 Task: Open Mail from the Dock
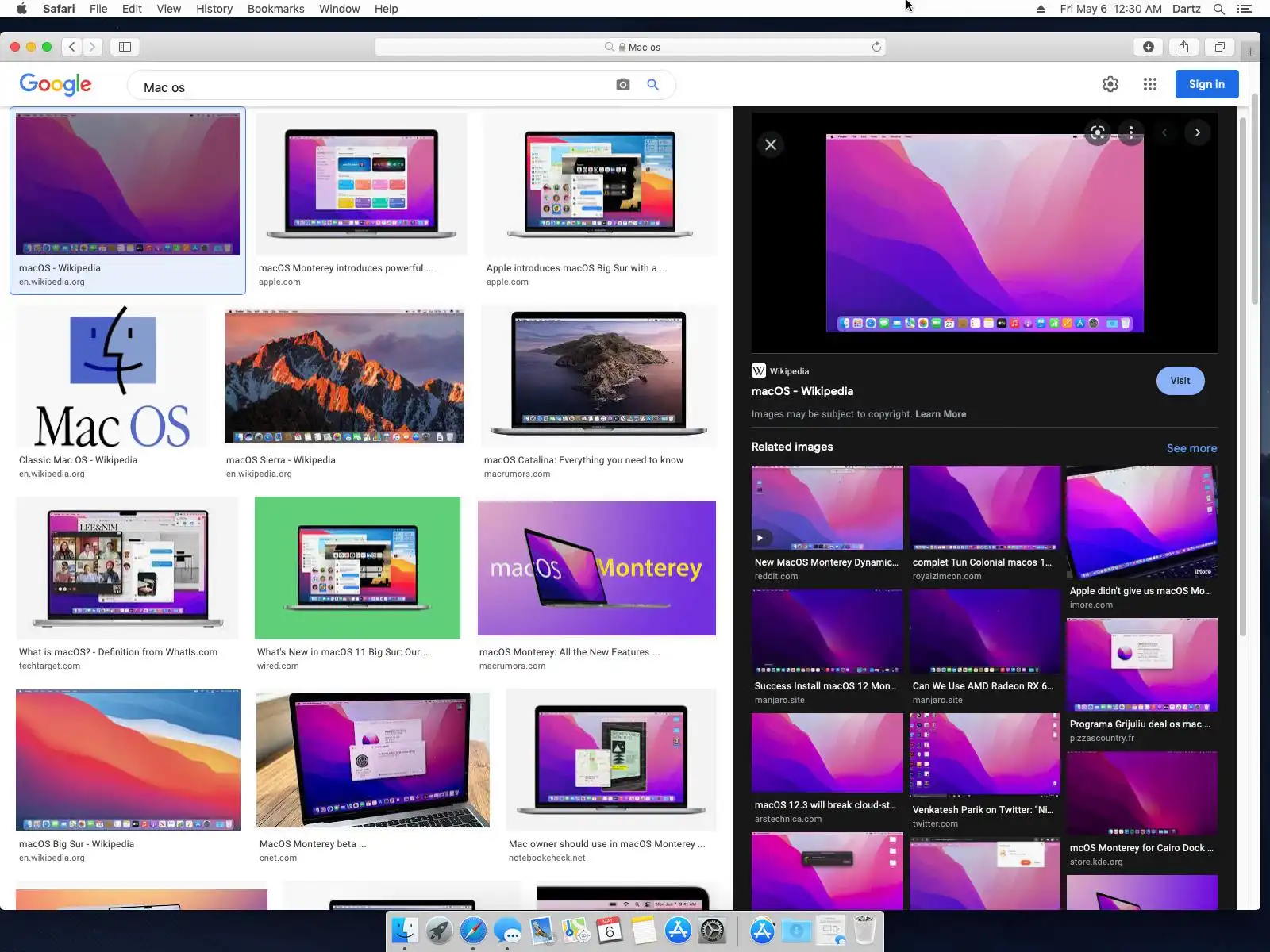(541, 930)
